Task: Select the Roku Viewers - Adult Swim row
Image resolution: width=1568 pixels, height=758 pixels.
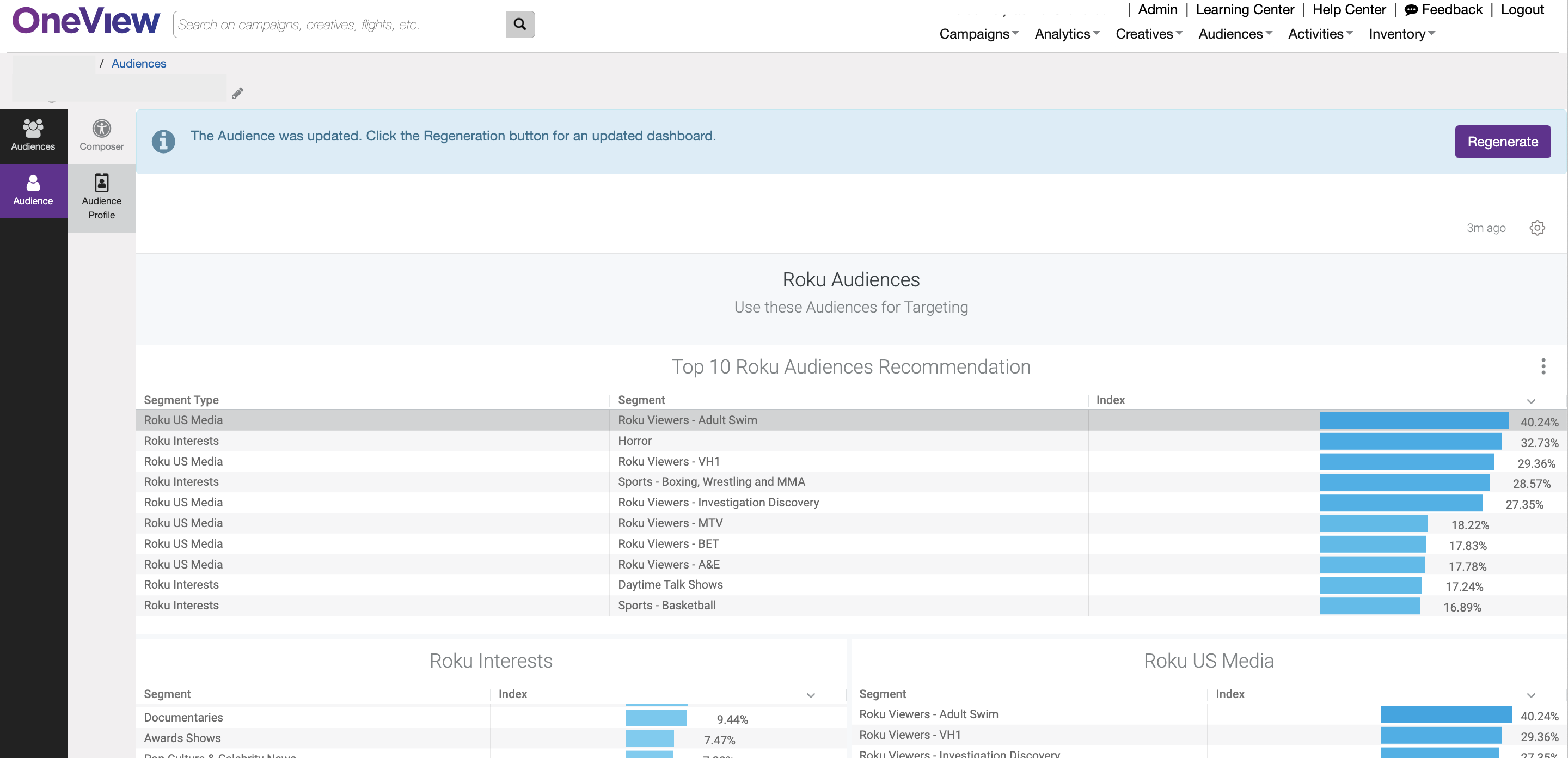Action: (687, 419)
